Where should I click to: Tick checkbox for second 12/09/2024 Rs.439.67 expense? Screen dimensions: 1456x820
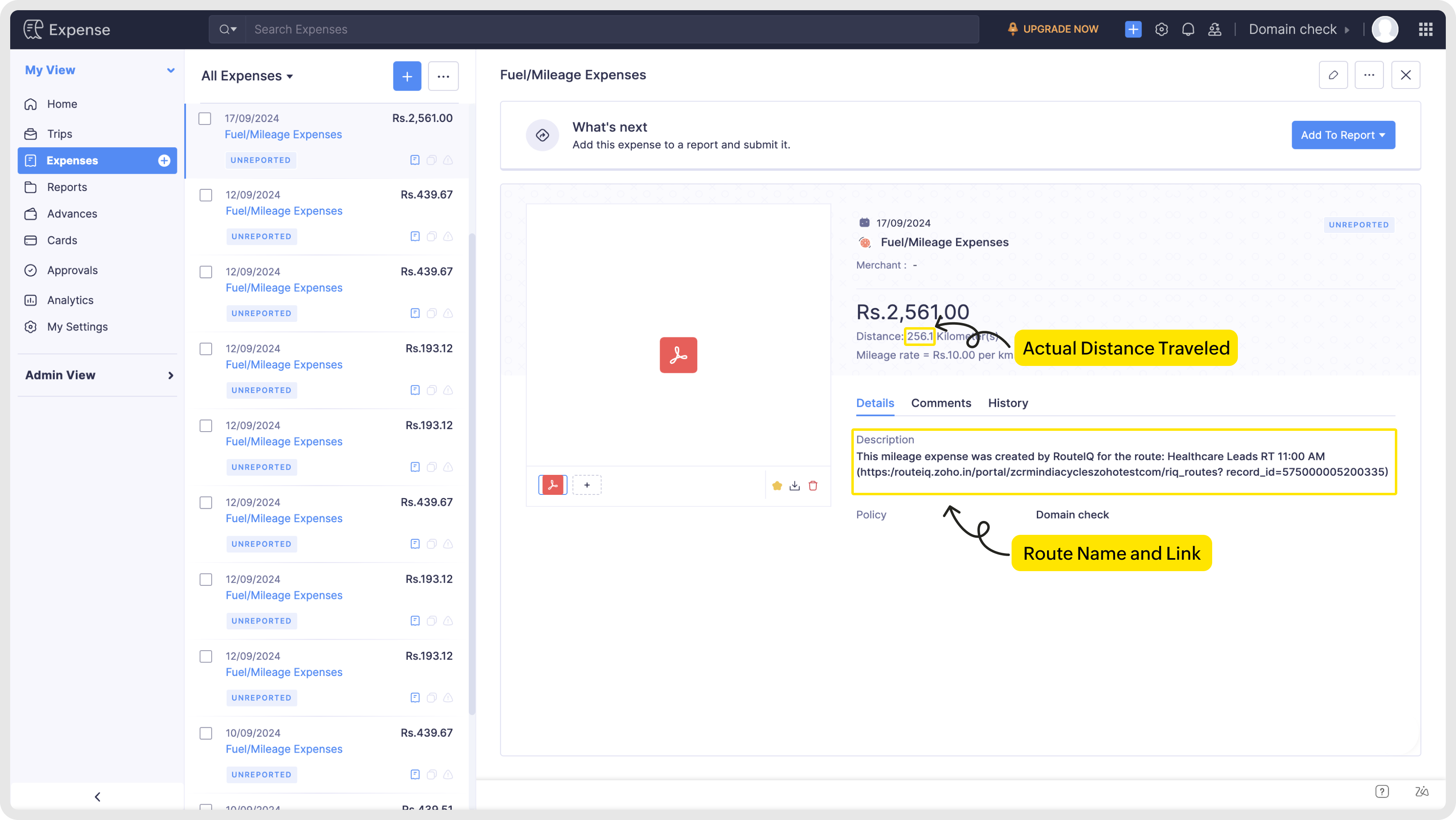[x=206, y=272]
